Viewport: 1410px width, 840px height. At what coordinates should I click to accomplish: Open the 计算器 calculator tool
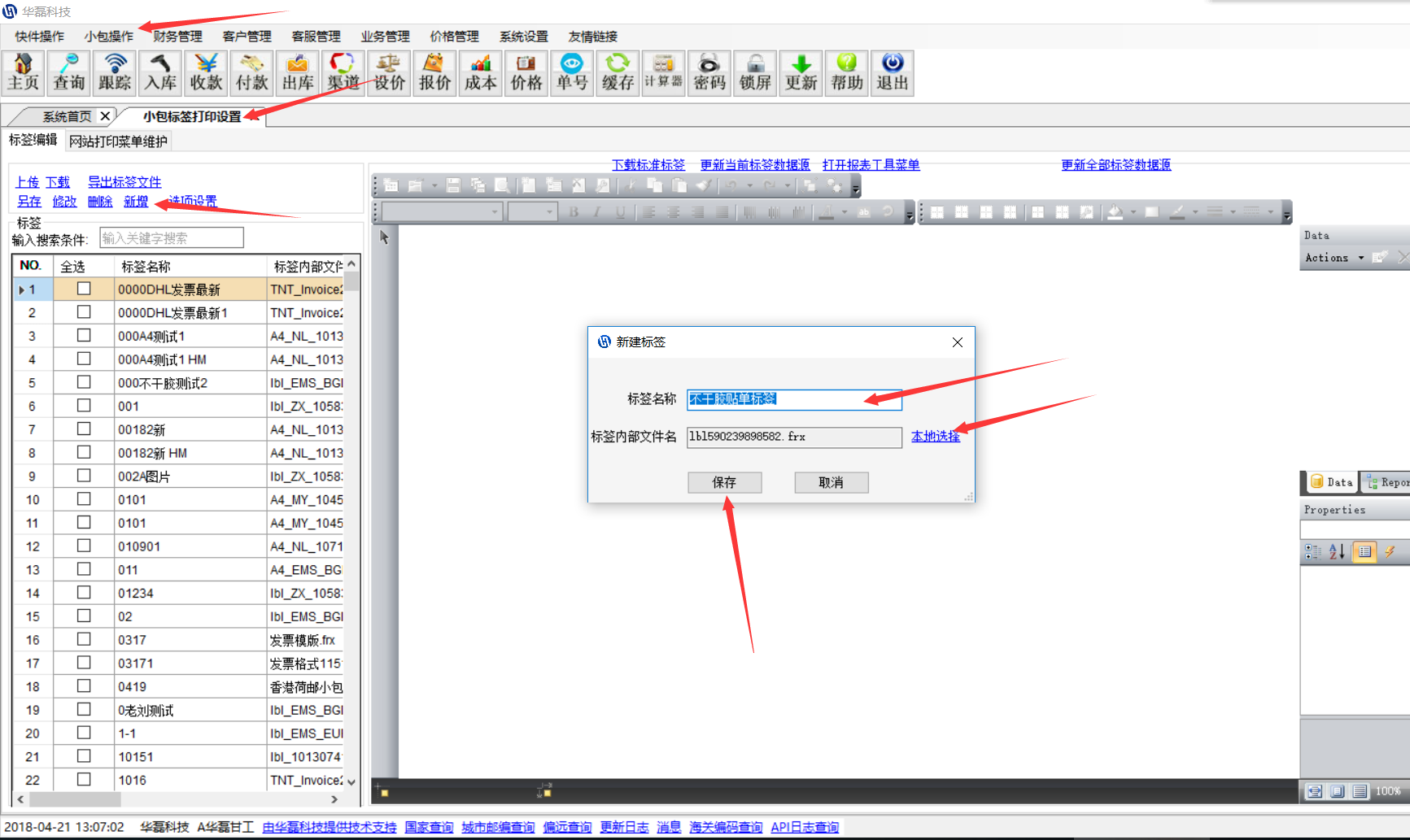(663, 72)
